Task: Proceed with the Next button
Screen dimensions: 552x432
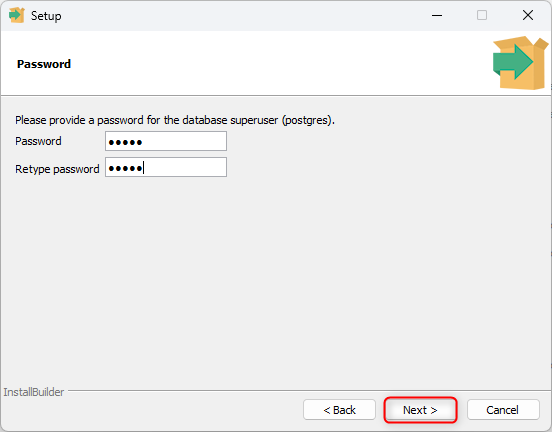Action: click(x=420, y=410)
